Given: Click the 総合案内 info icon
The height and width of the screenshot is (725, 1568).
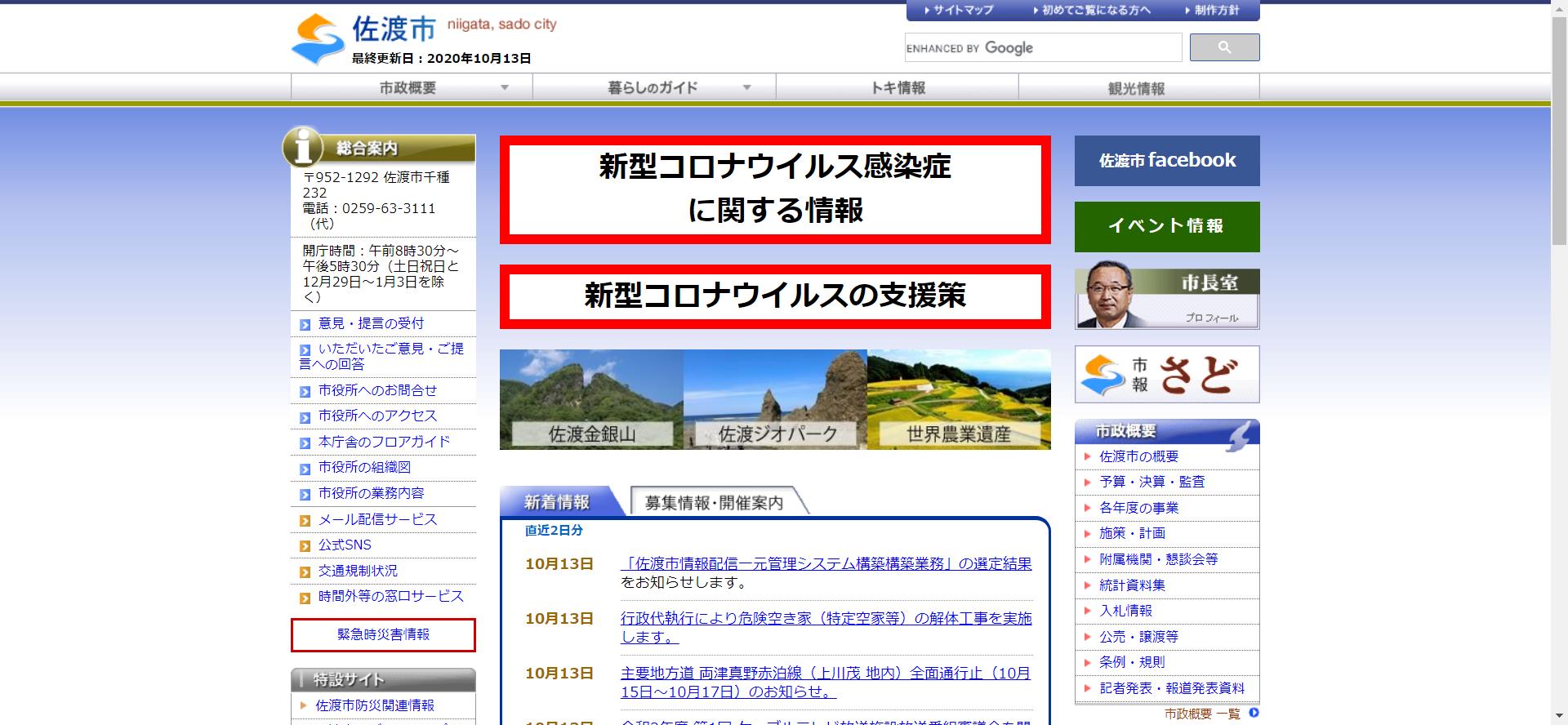Looking at the screenshot, I should tap(303, 147).
